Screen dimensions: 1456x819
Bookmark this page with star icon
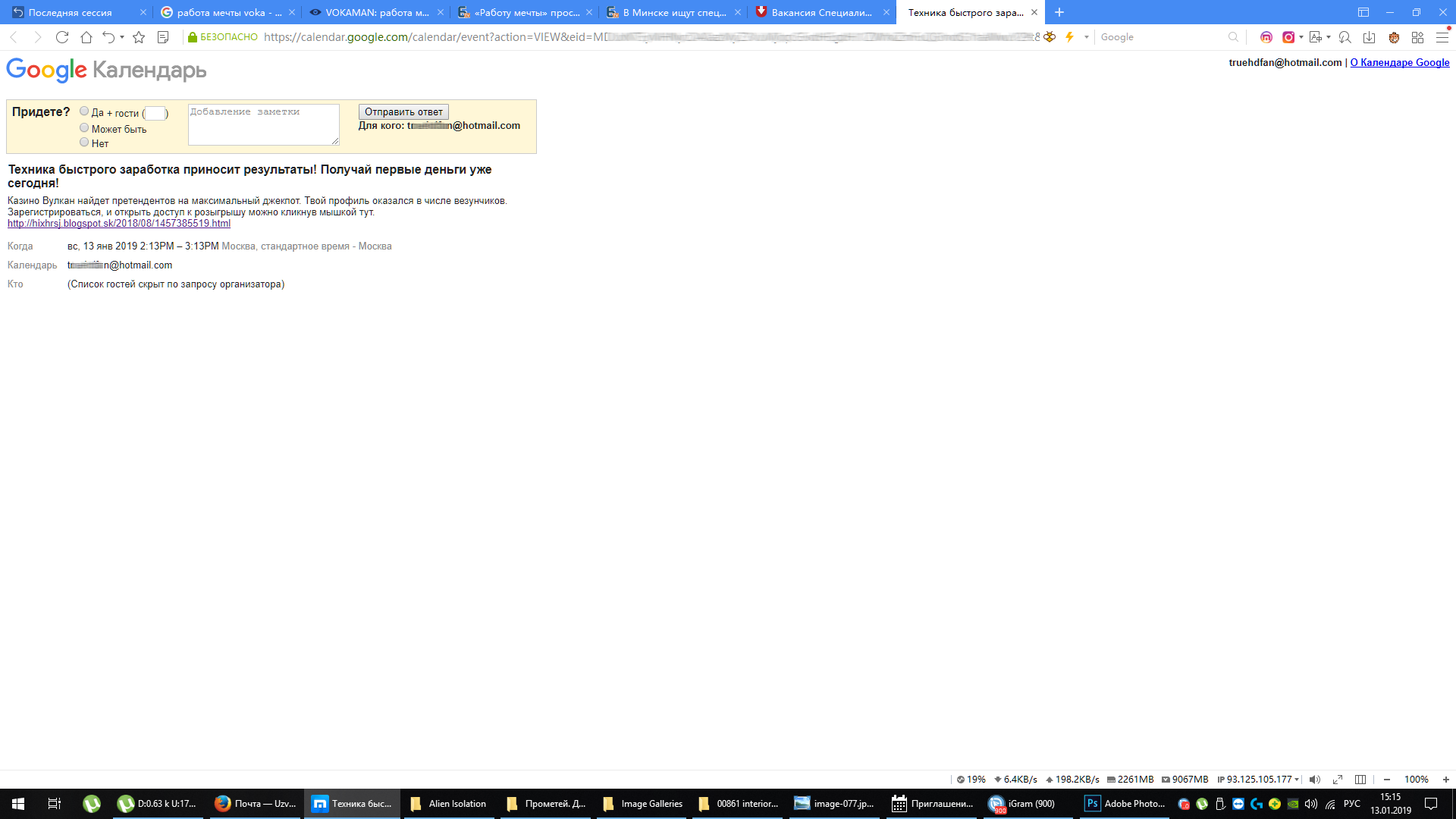click(x=139, y=37)
